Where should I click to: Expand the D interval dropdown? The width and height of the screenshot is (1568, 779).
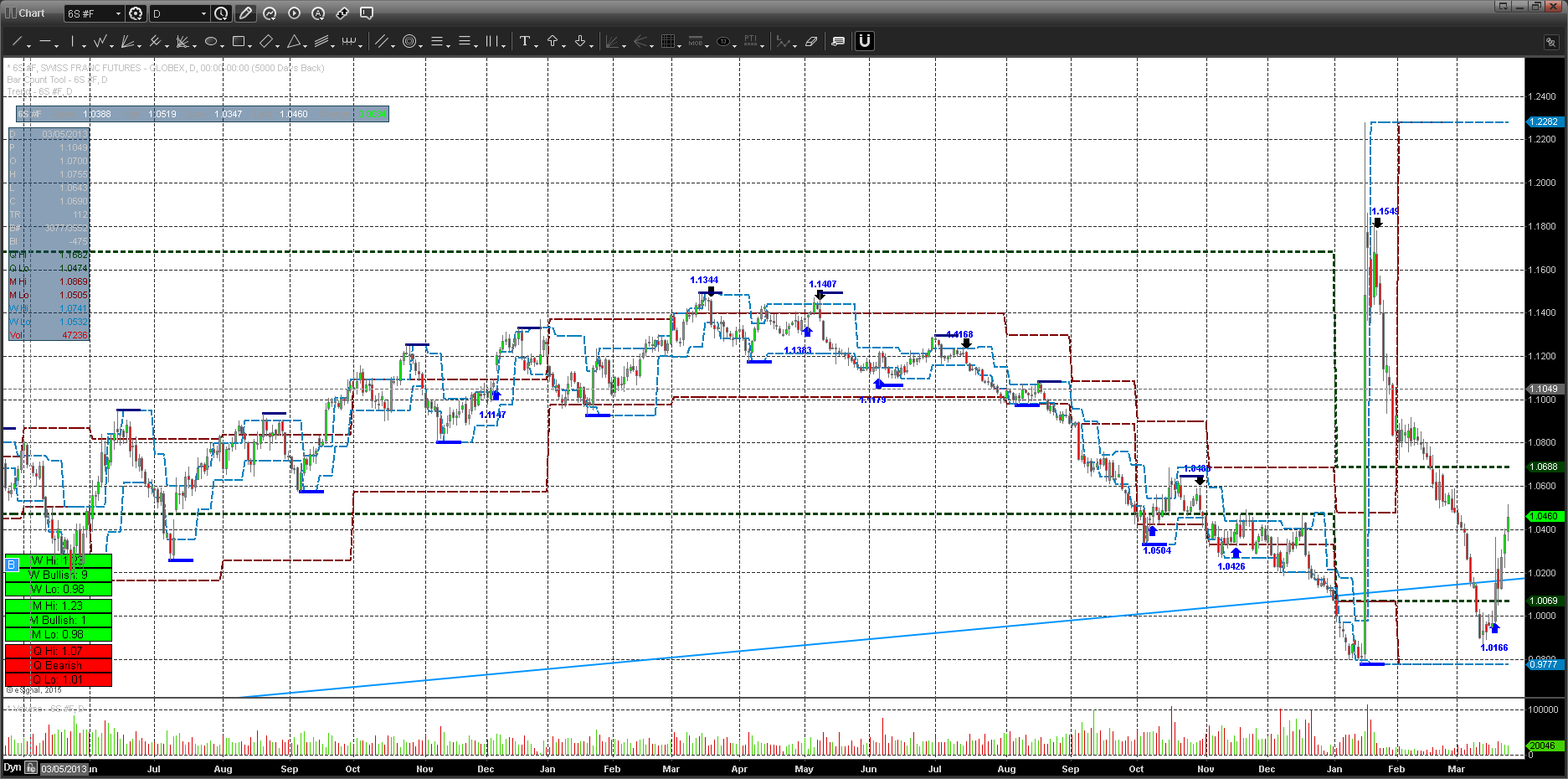pyautogui.click(x=179, y=13)
